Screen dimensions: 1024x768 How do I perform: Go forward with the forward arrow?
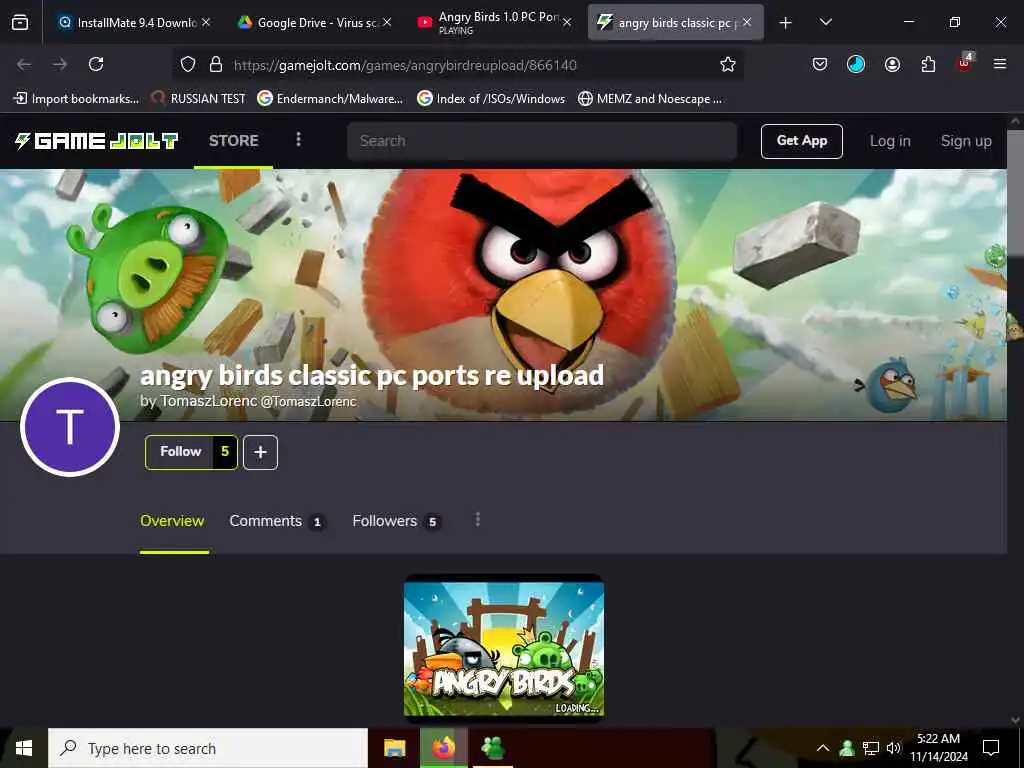[60, 64]
